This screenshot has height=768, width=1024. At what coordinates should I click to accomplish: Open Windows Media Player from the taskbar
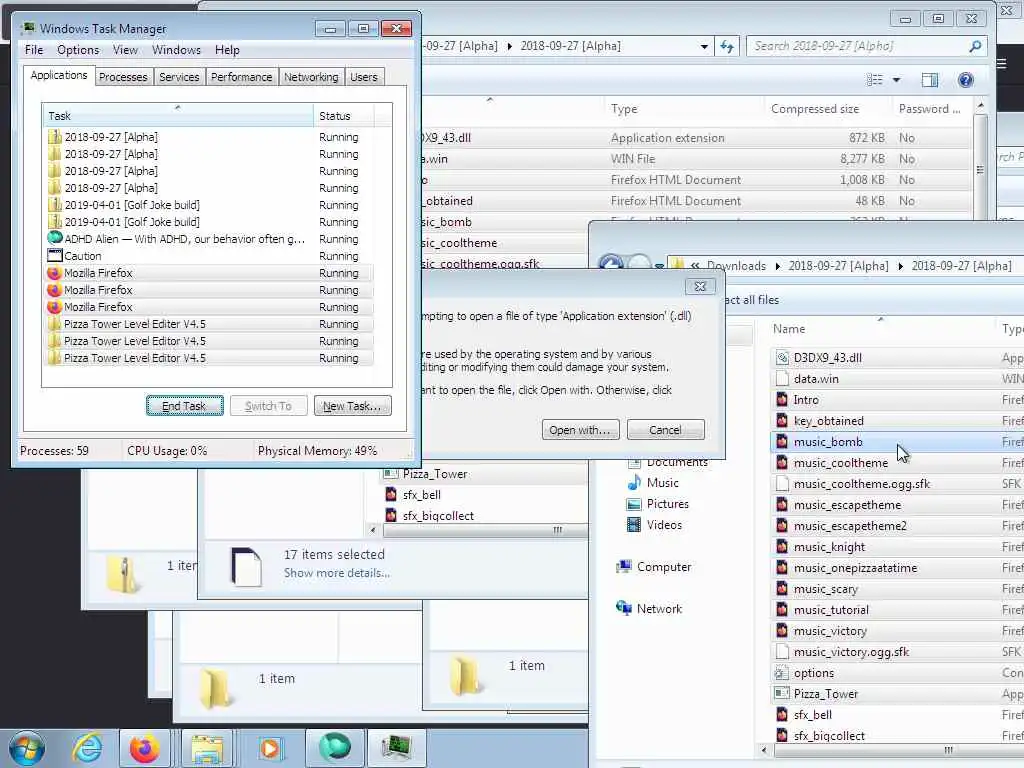pos(270,748)
